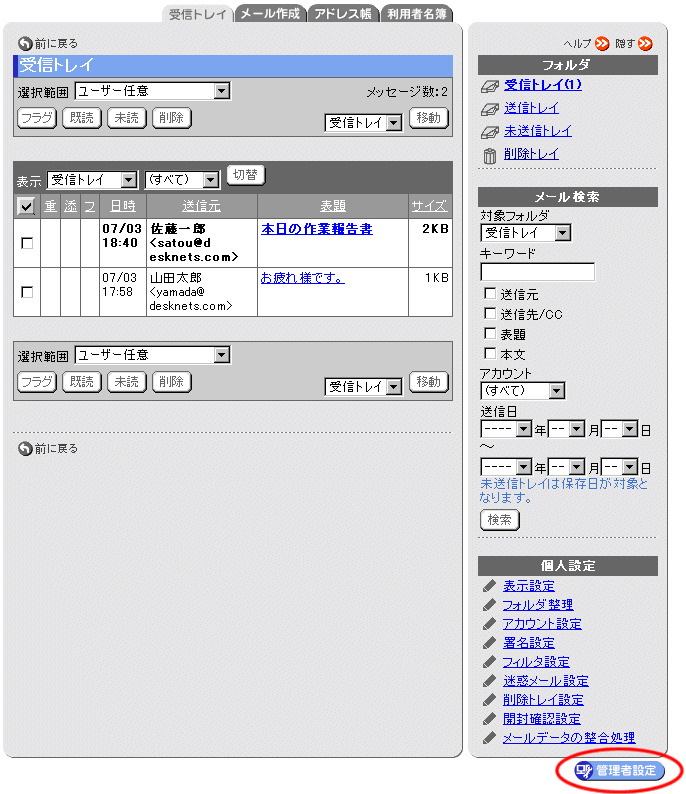Image resolution: width=686 pixels, height=794 pixels.
Task: Click the inbox folder icon in sidebar
Action: click(x=489, y=86)
